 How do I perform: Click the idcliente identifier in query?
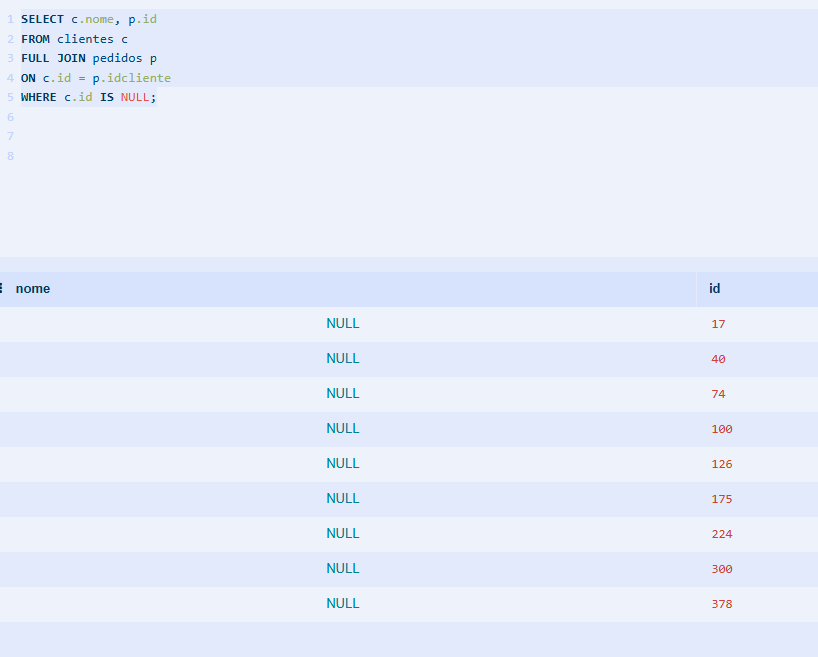139,78
